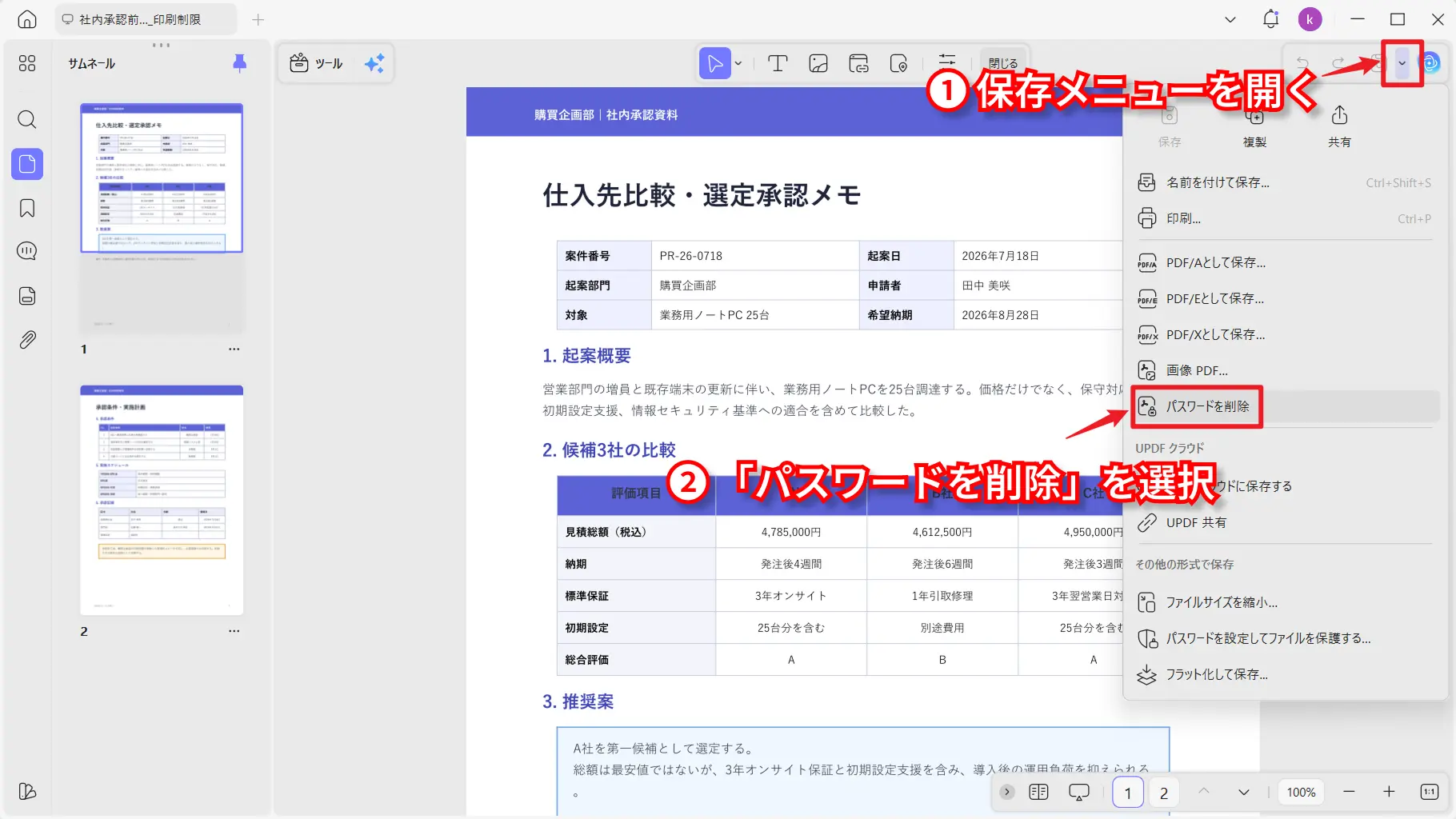The image size is (1456, 819).
Task: Zoom in with plus button
Action: point(1389,792)
